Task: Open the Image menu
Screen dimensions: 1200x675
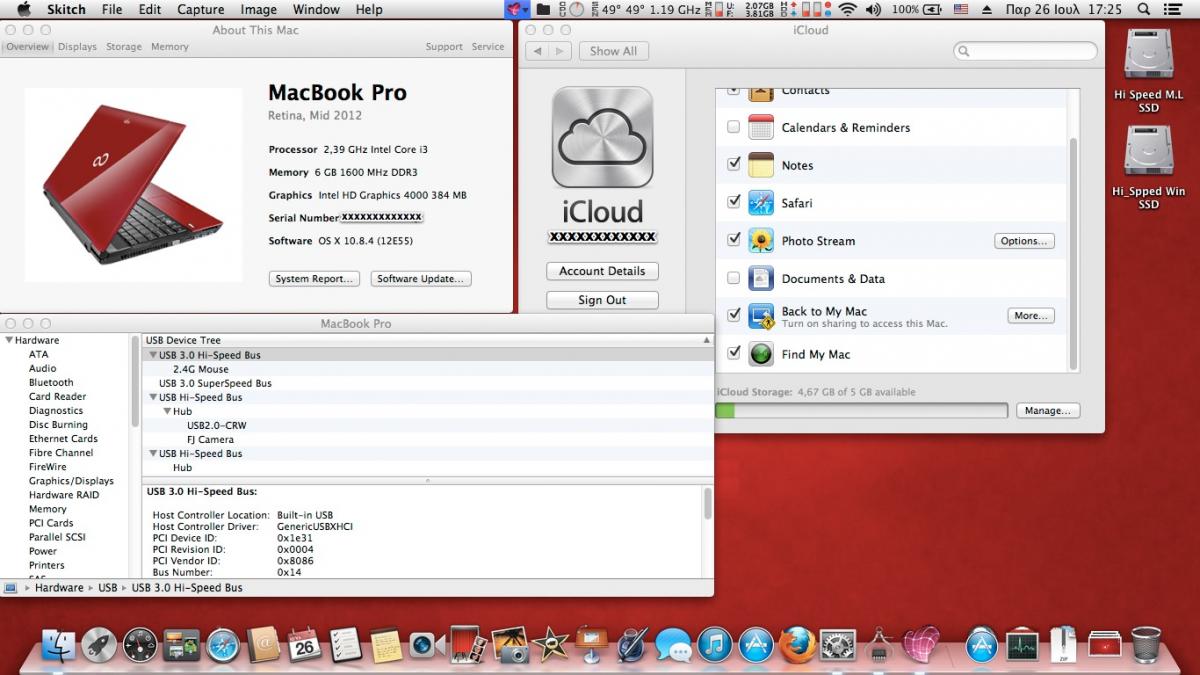Action: (258, 9)
